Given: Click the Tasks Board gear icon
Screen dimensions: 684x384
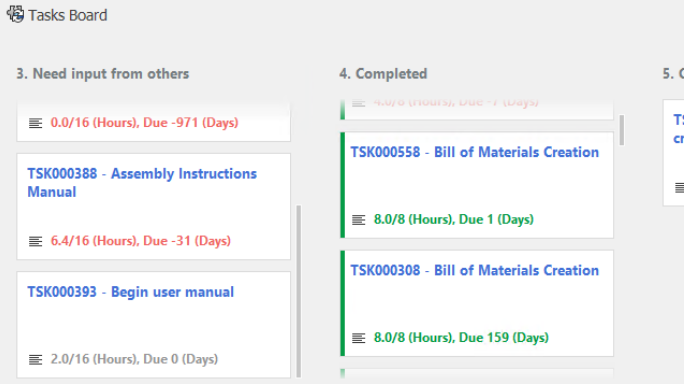Looking at the screenshot, I should (15, 14).
